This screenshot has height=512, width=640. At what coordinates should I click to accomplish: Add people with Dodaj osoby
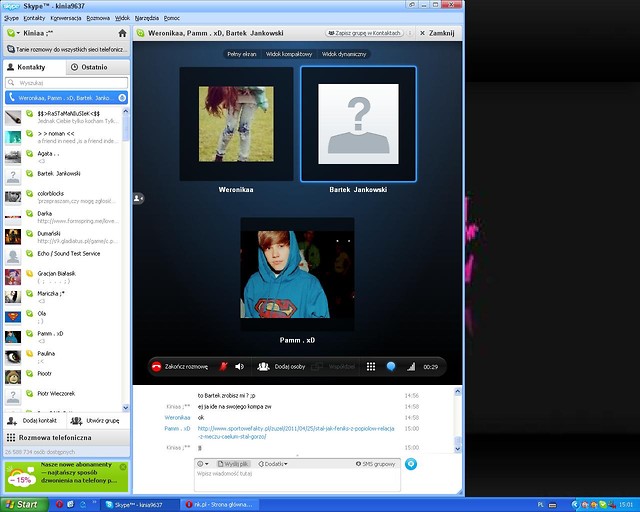pyautogui.click(x=281, y=367)
